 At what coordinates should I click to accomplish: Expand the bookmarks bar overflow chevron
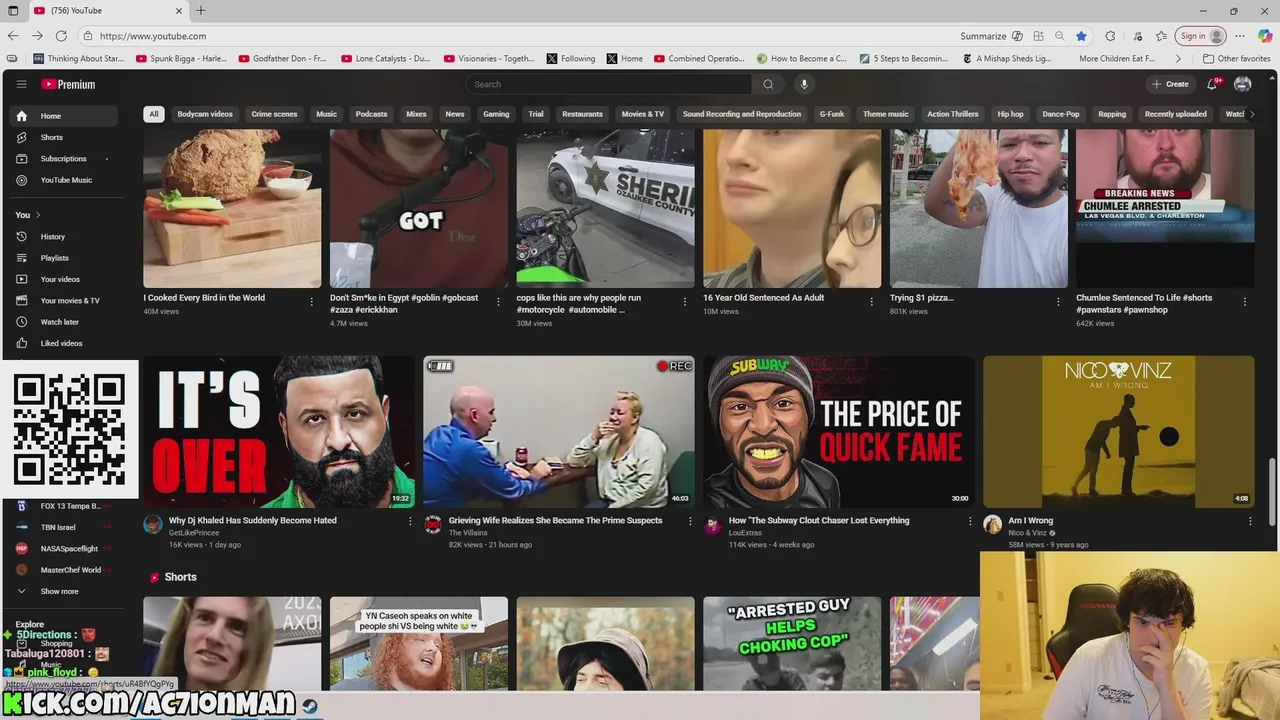[1178, 59]
